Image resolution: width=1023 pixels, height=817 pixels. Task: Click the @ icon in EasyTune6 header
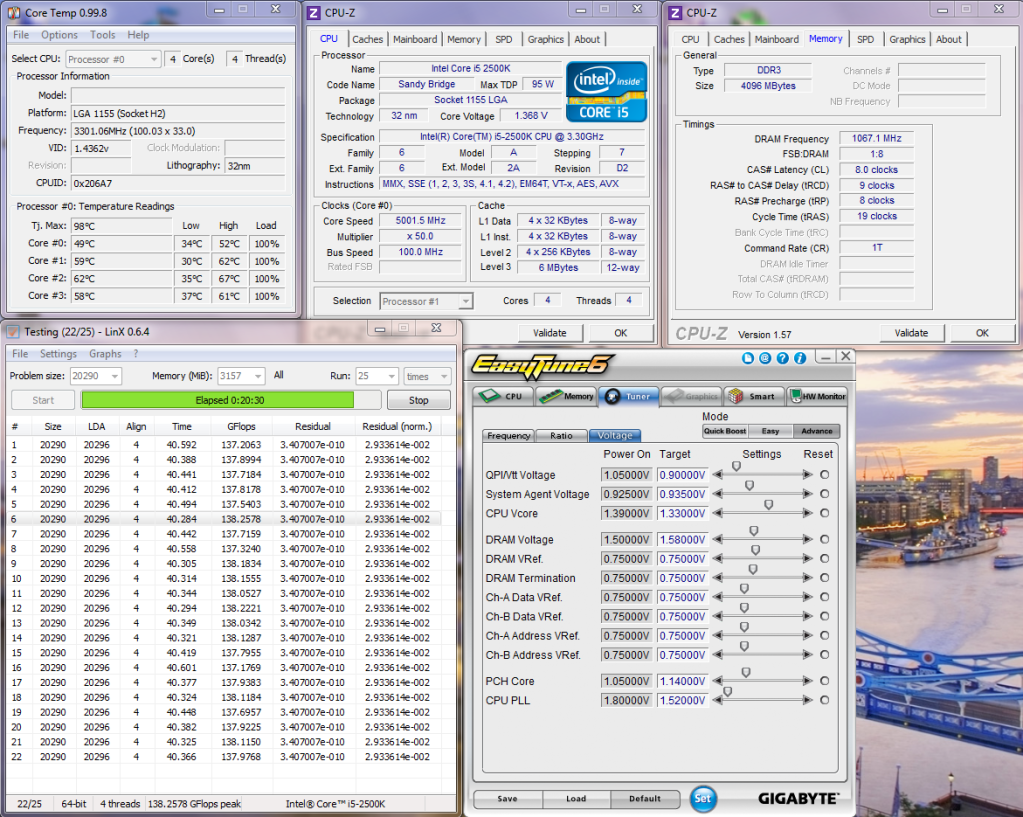click(x=765, y=358)
